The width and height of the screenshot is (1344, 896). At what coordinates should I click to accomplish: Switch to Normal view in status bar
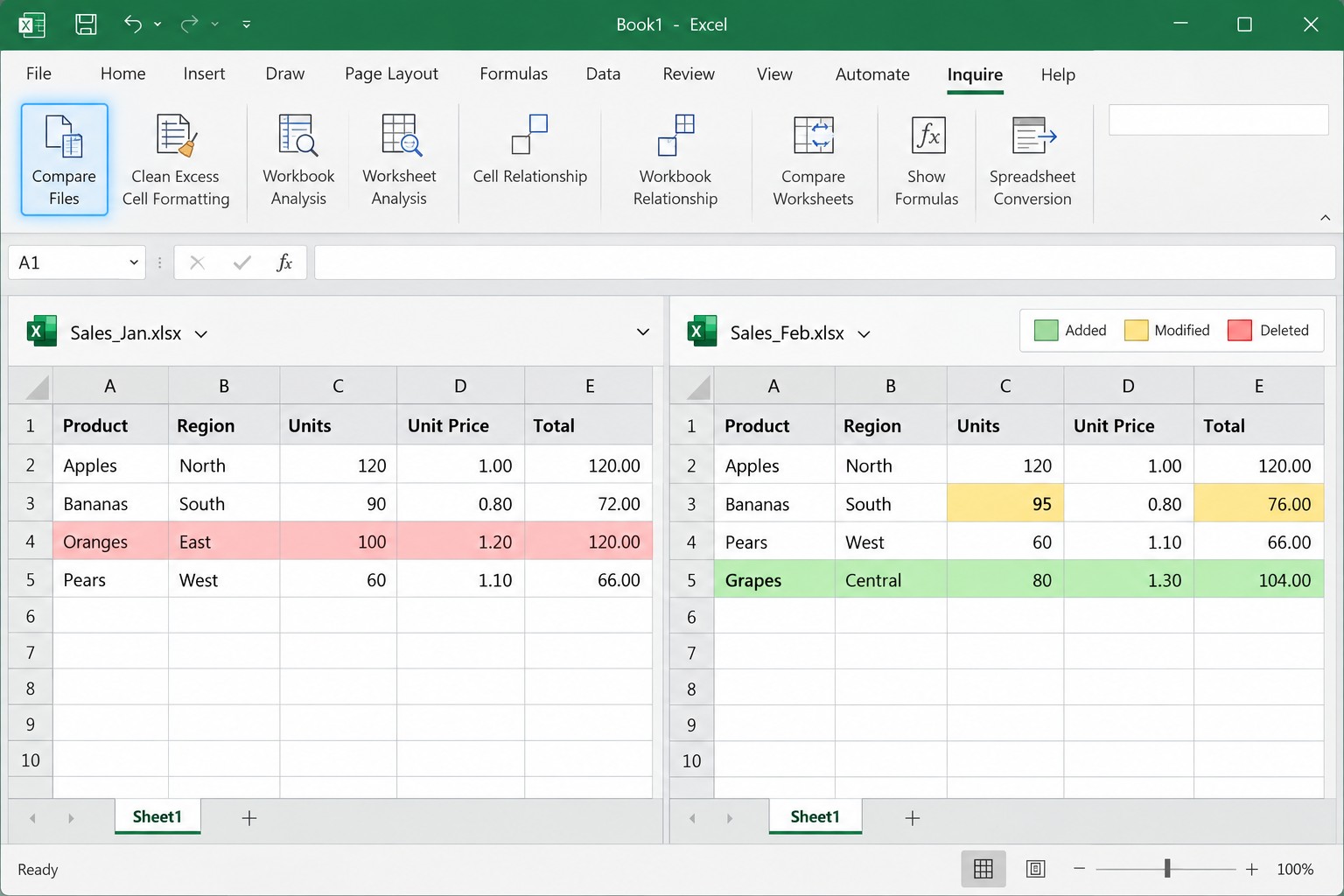[983, 869]
